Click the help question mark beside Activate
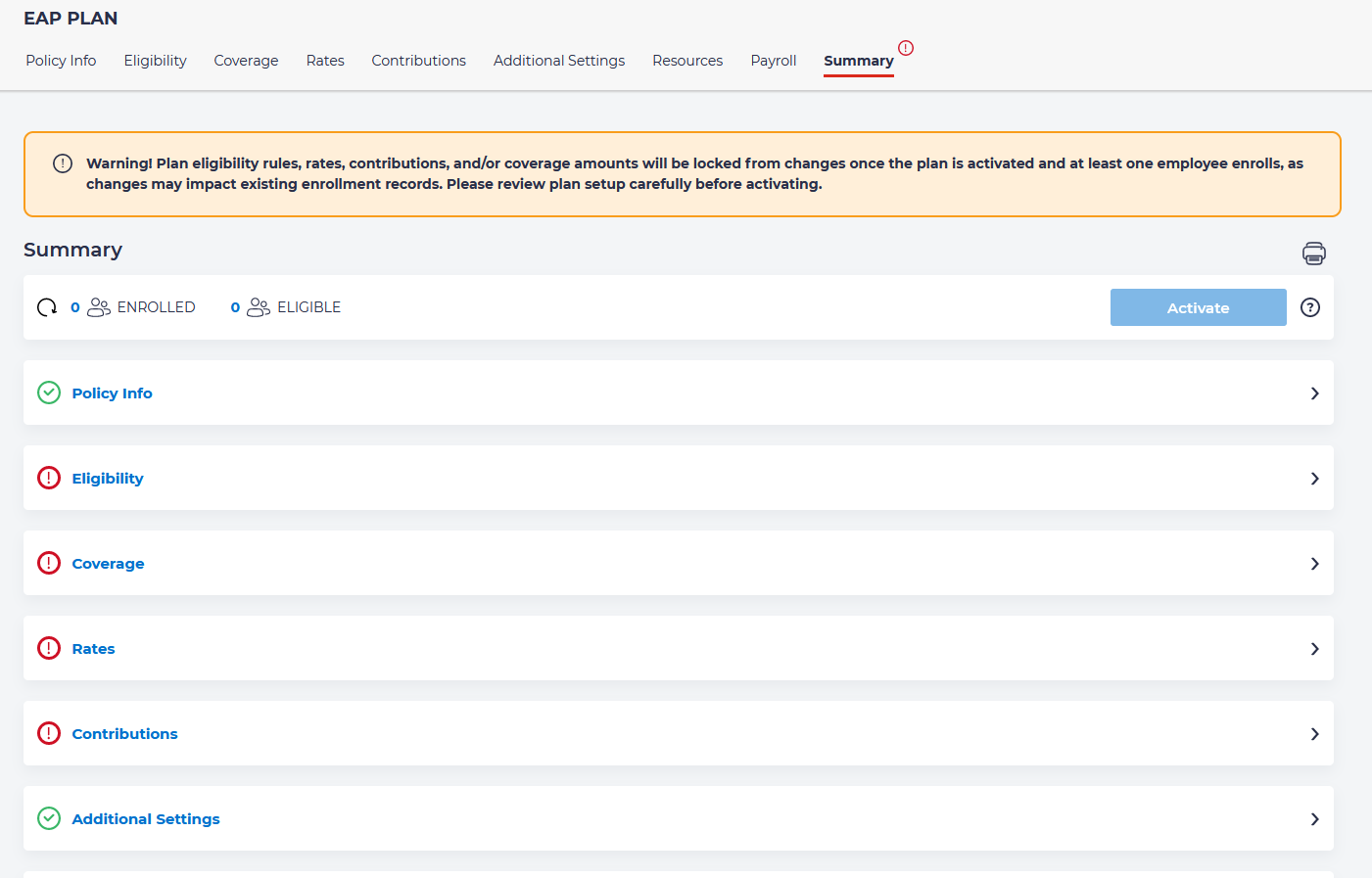 point(1309,307)
